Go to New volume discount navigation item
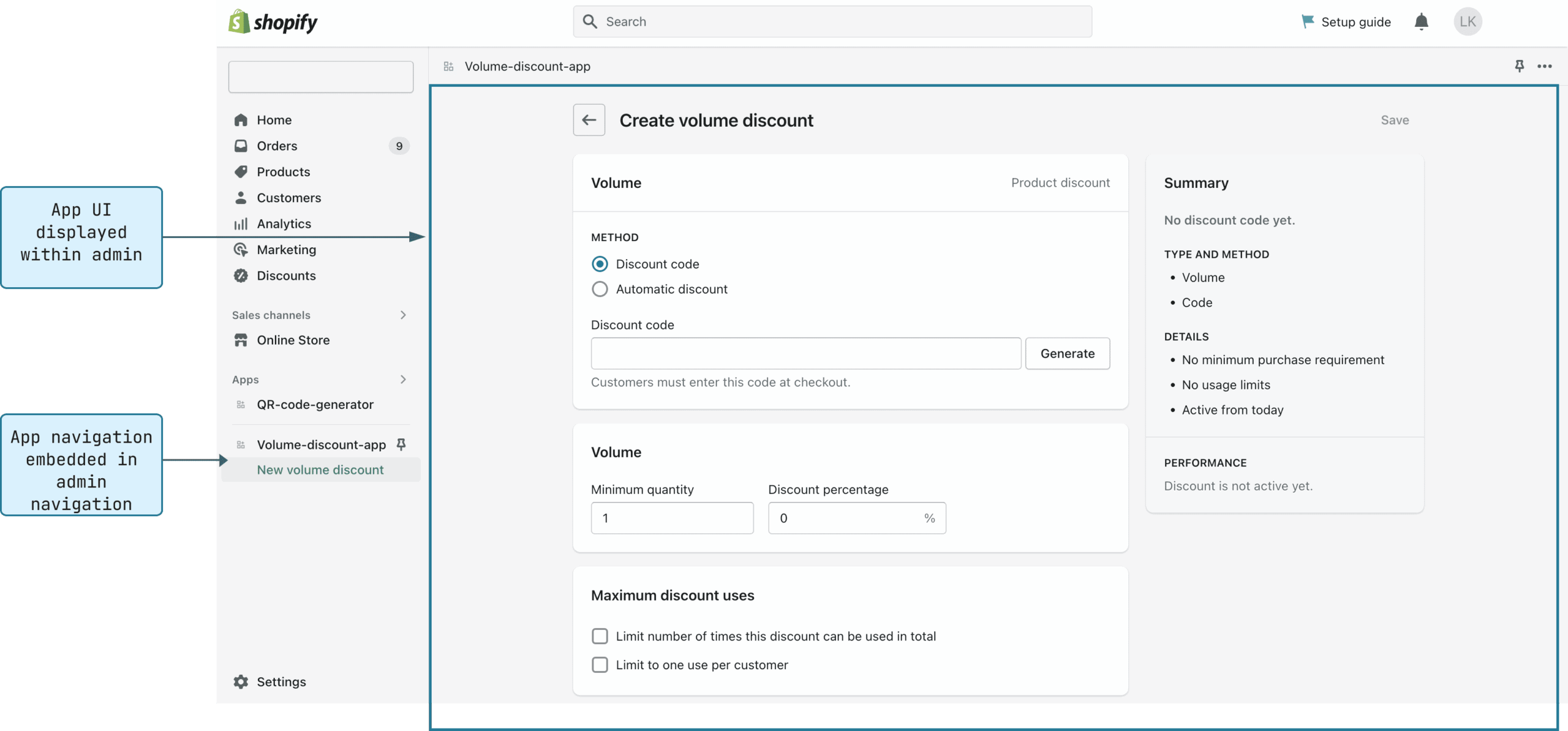The height and width of the screenshot is (731, 1568). pos(320,470)
